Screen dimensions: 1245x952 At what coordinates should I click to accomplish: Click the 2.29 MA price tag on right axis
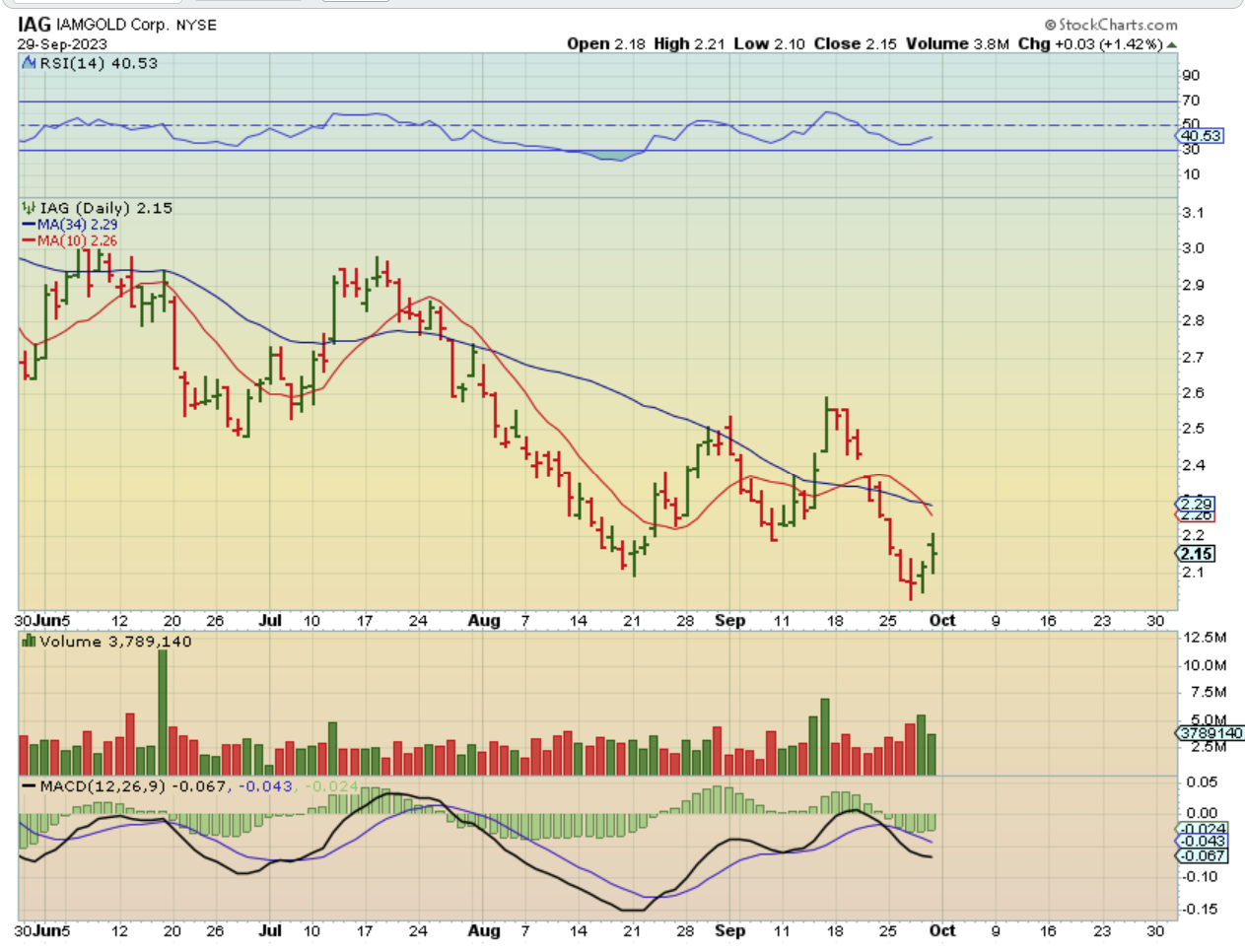coord(1197,504)
